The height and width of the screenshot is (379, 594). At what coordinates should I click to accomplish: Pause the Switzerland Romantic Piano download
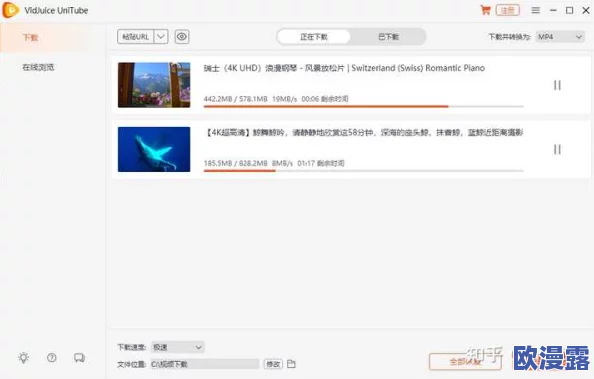point(557,85)
